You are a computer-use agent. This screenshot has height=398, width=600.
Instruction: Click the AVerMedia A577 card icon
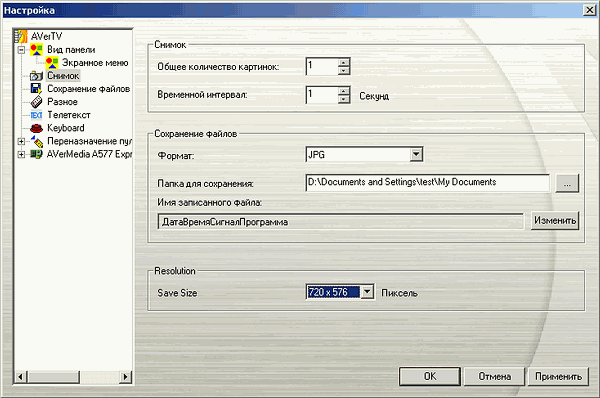[x=36, y=154]
